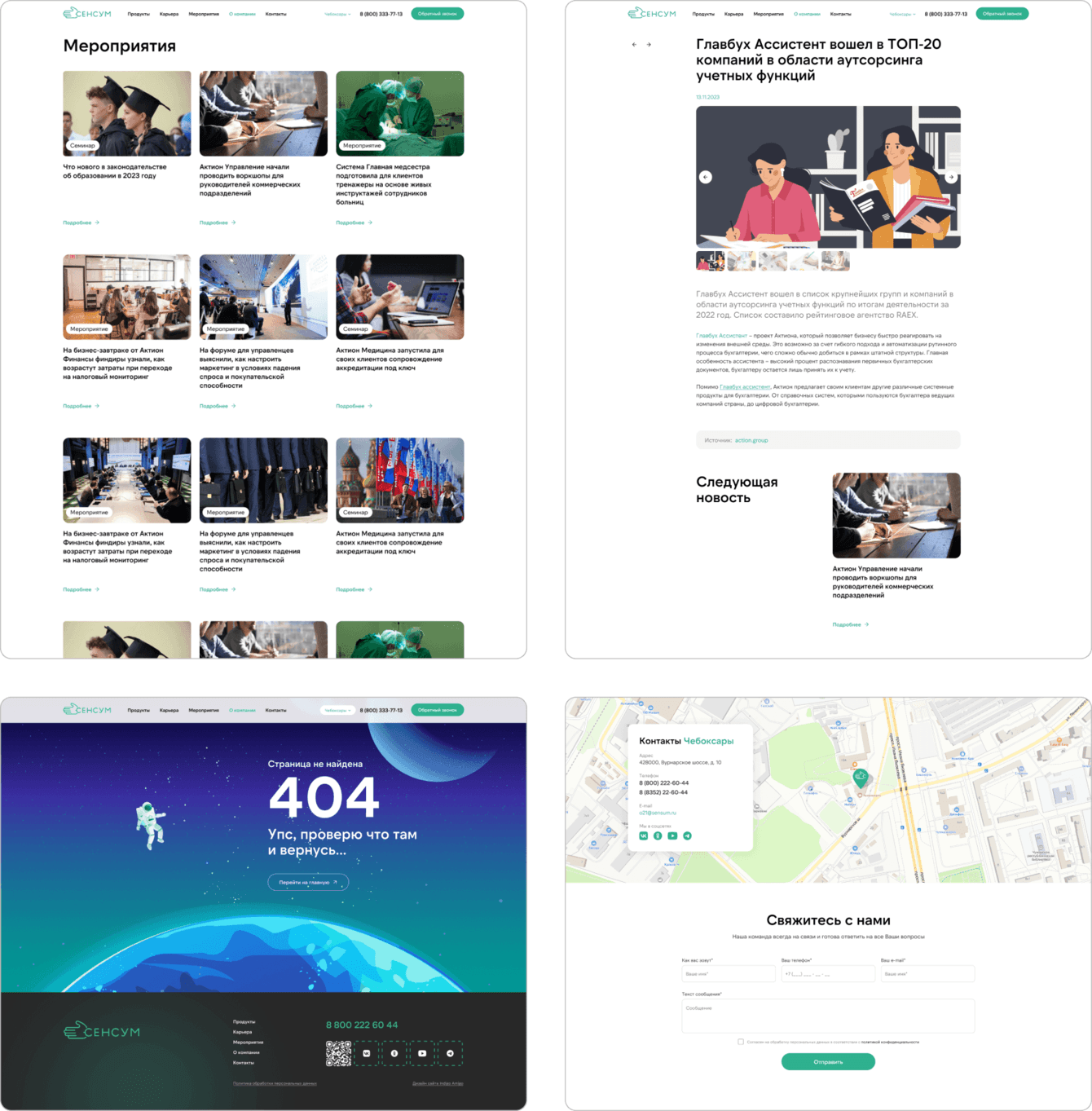1092x1111 pixels.
Task: Open Контакты in the Мероприятия page header menu
Action: (275, 14)
